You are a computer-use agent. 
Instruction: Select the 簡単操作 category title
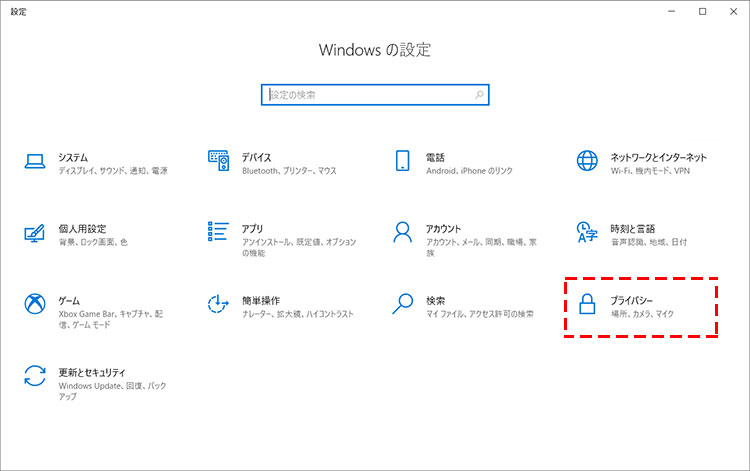tap(261, 301)
